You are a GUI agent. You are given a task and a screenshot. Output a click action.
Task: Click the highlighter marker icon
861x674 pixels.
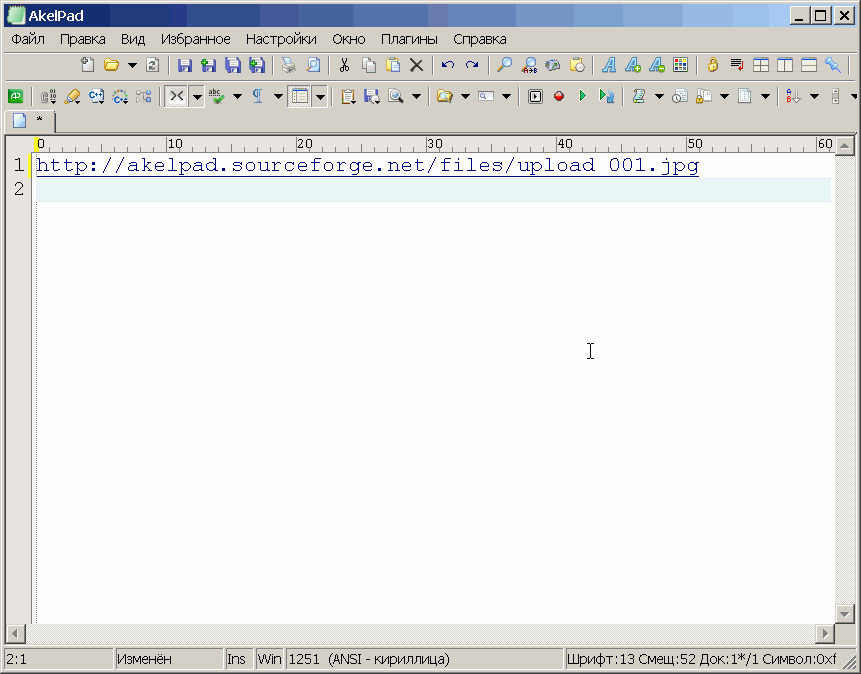(x=72, y=97)
